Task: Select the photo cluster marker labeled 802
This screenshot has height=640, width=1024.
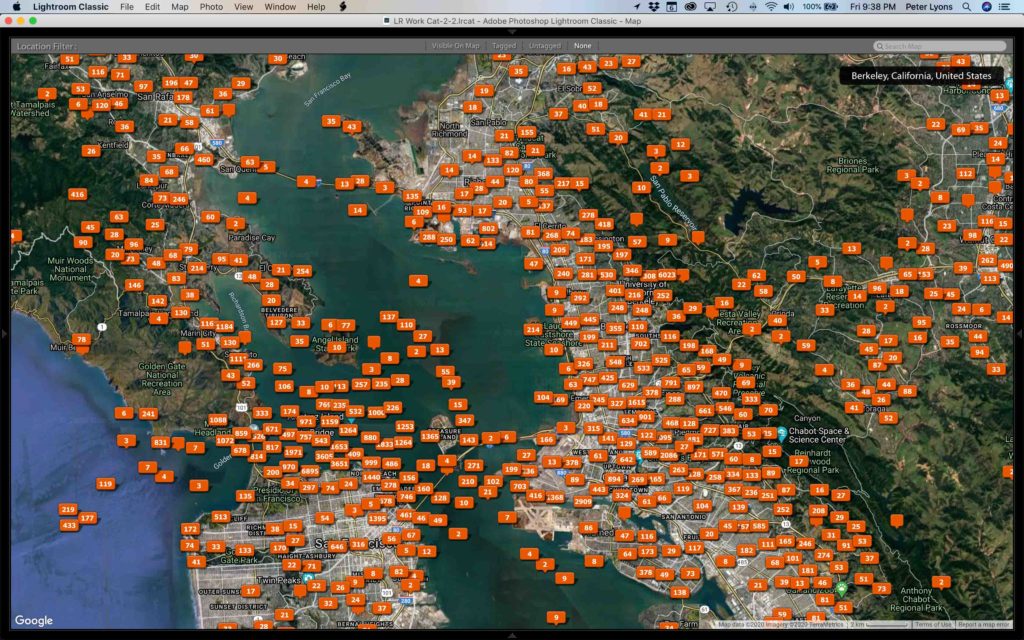Action: click(488, 229)
